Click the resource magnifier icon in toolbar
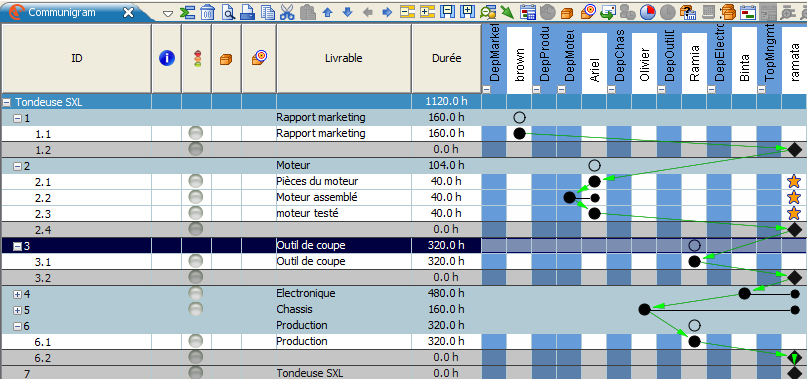Image resolution: width=807 pixels, height=379 pixels. pos(487,12)
